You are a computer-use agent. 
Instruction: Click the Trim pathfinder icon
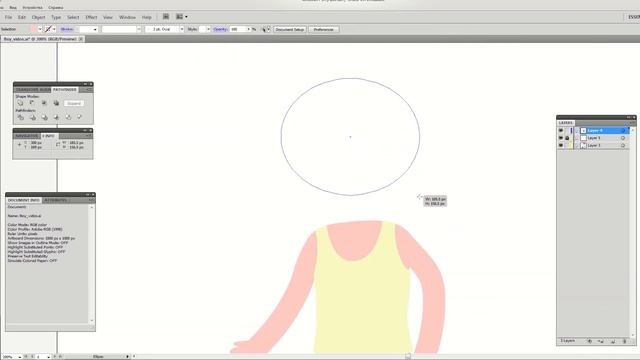[32, 118]
